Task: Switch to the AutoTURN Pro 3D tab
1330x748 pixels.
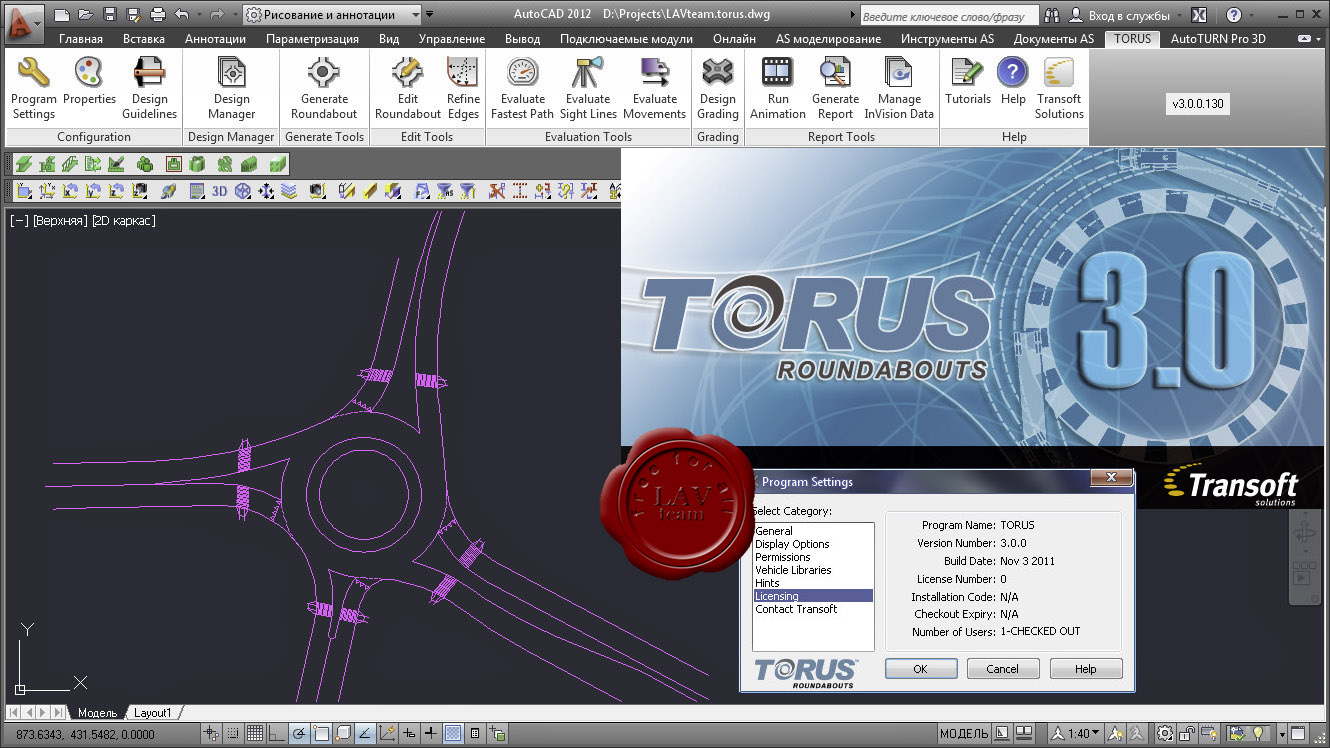Action: pos(1218,39)
